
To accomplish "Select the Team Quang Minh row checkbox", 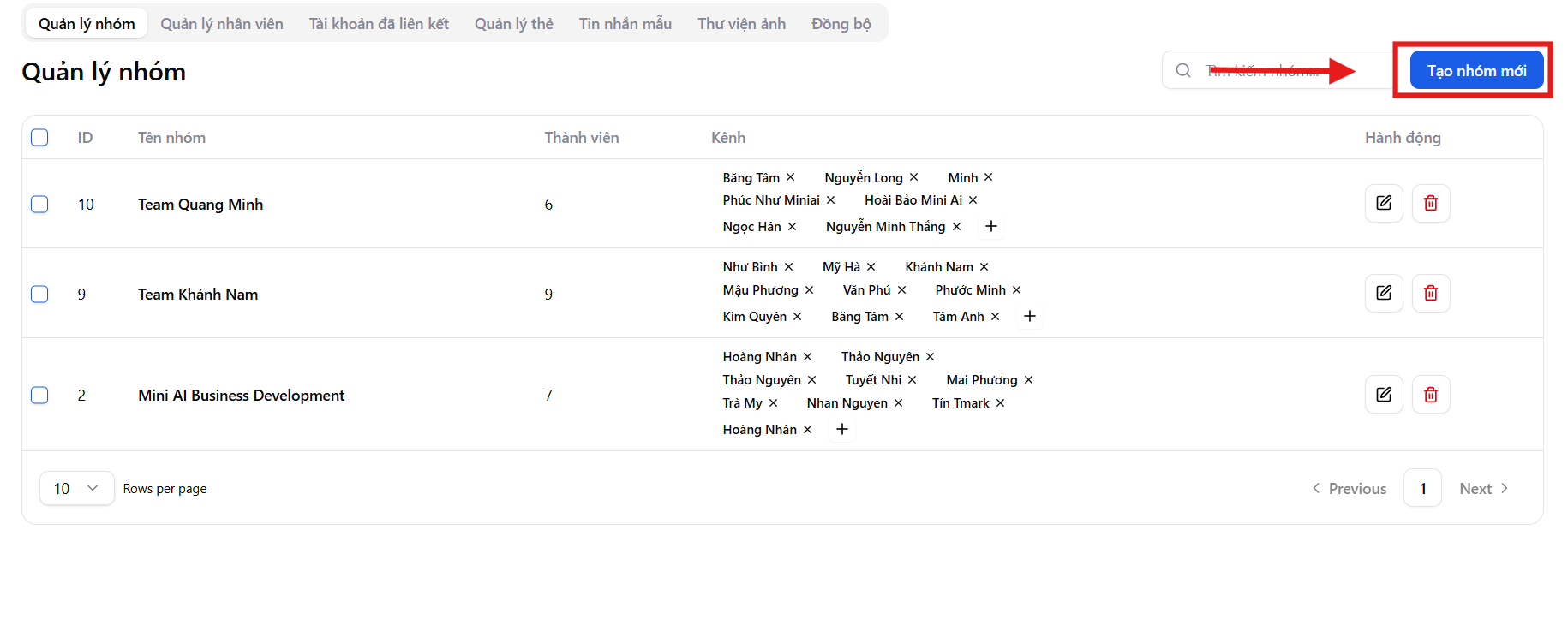I will pos(39,204).
